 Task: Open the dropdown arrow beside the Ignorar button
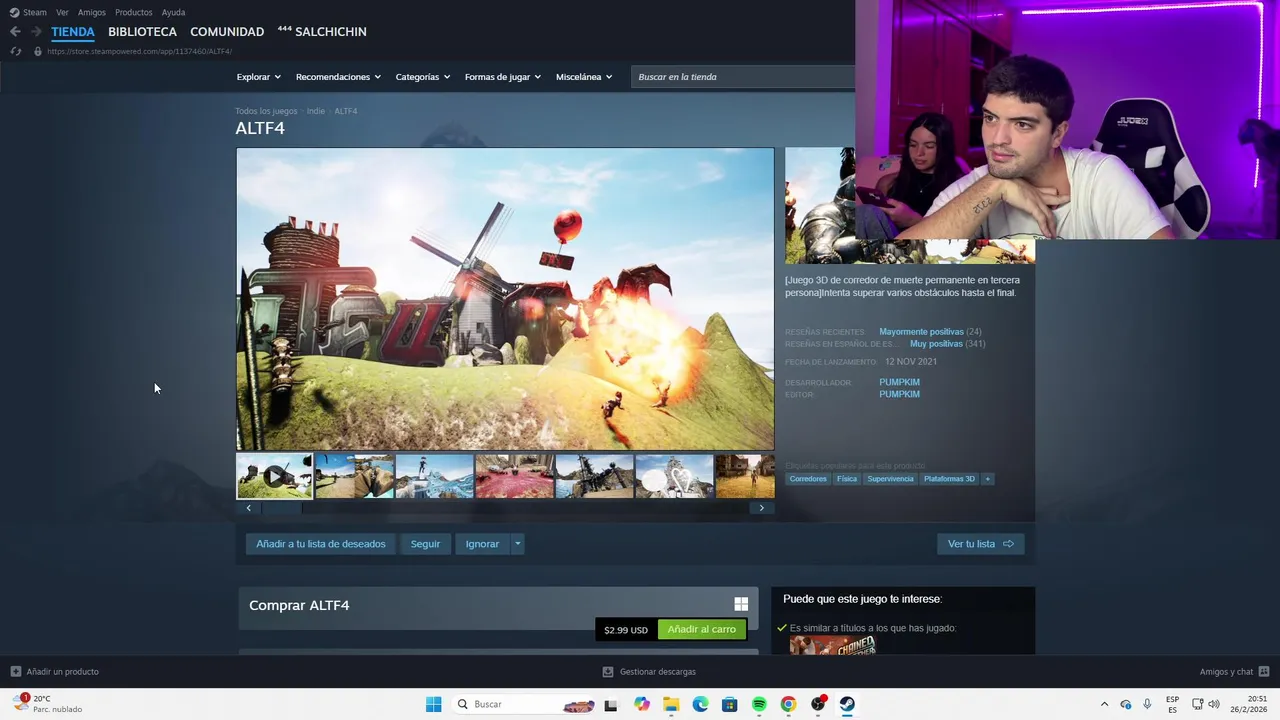pyautogui.click(x=517, y=544)
